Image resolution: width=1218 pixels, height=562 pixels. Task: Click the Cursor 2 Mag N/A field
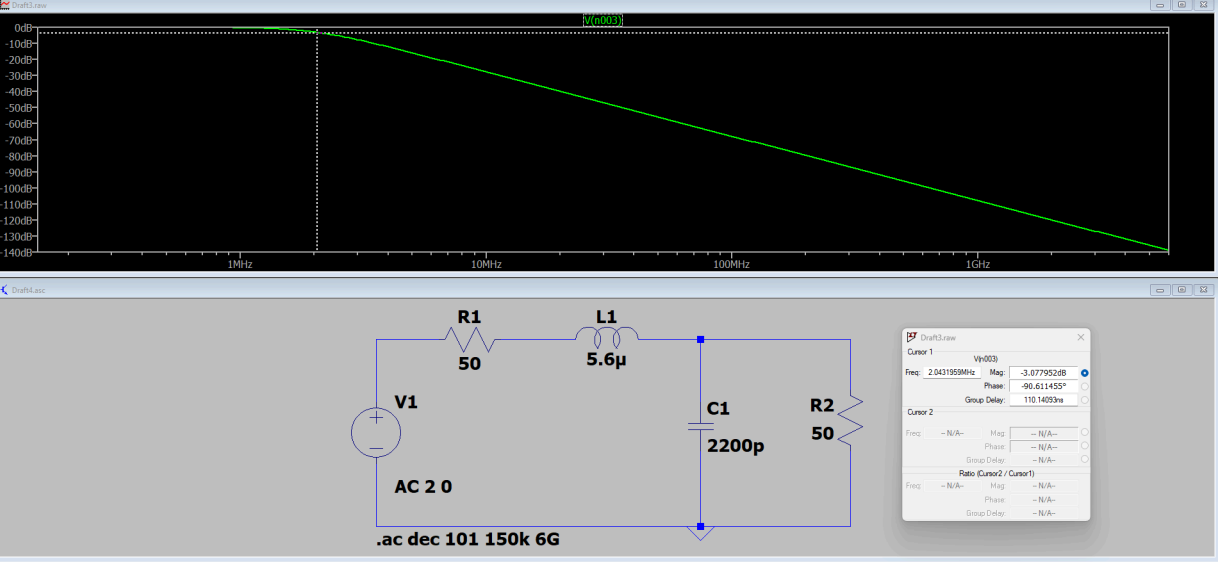1043,433
